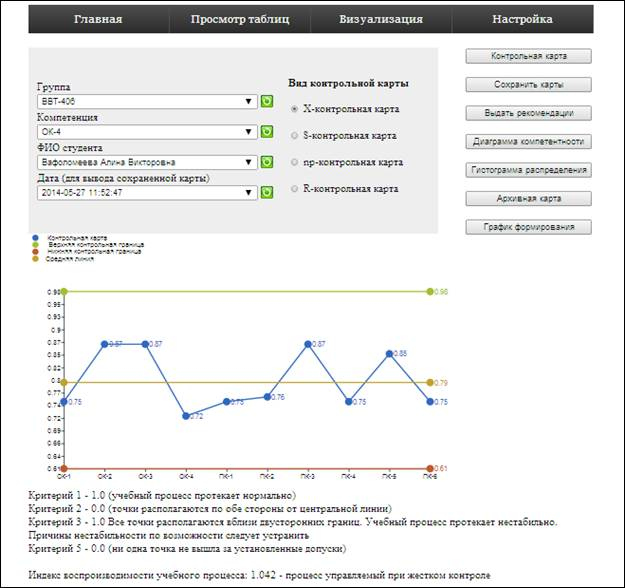Click the green refresh icon next to Группа
625x588 pixels.
coord(267,101)
